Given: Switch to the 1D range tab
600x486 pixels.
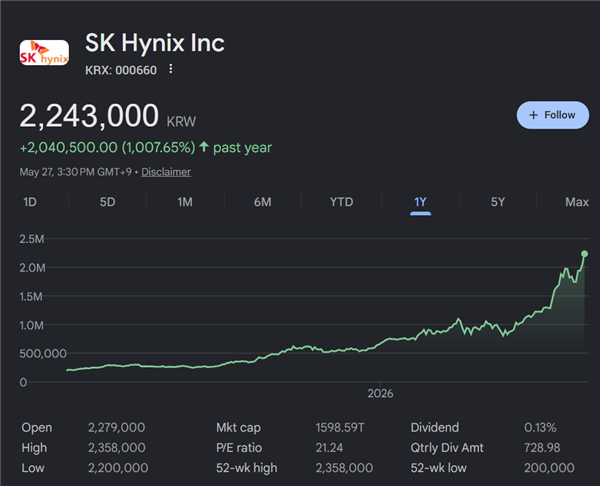Looking at the screenshot, I should click(30, 202).
